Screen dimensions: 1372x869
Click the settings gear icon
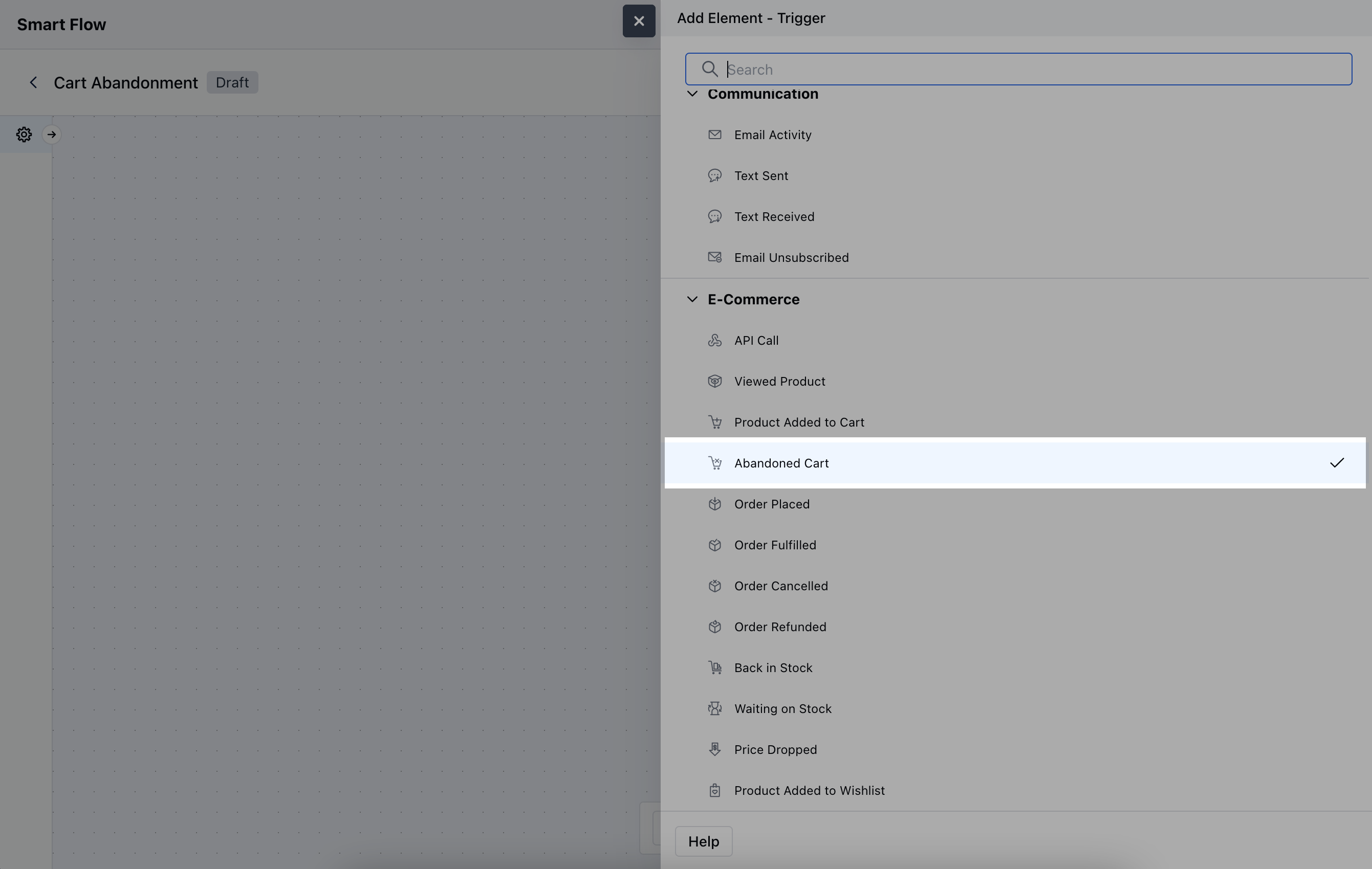tap(24, 135)
